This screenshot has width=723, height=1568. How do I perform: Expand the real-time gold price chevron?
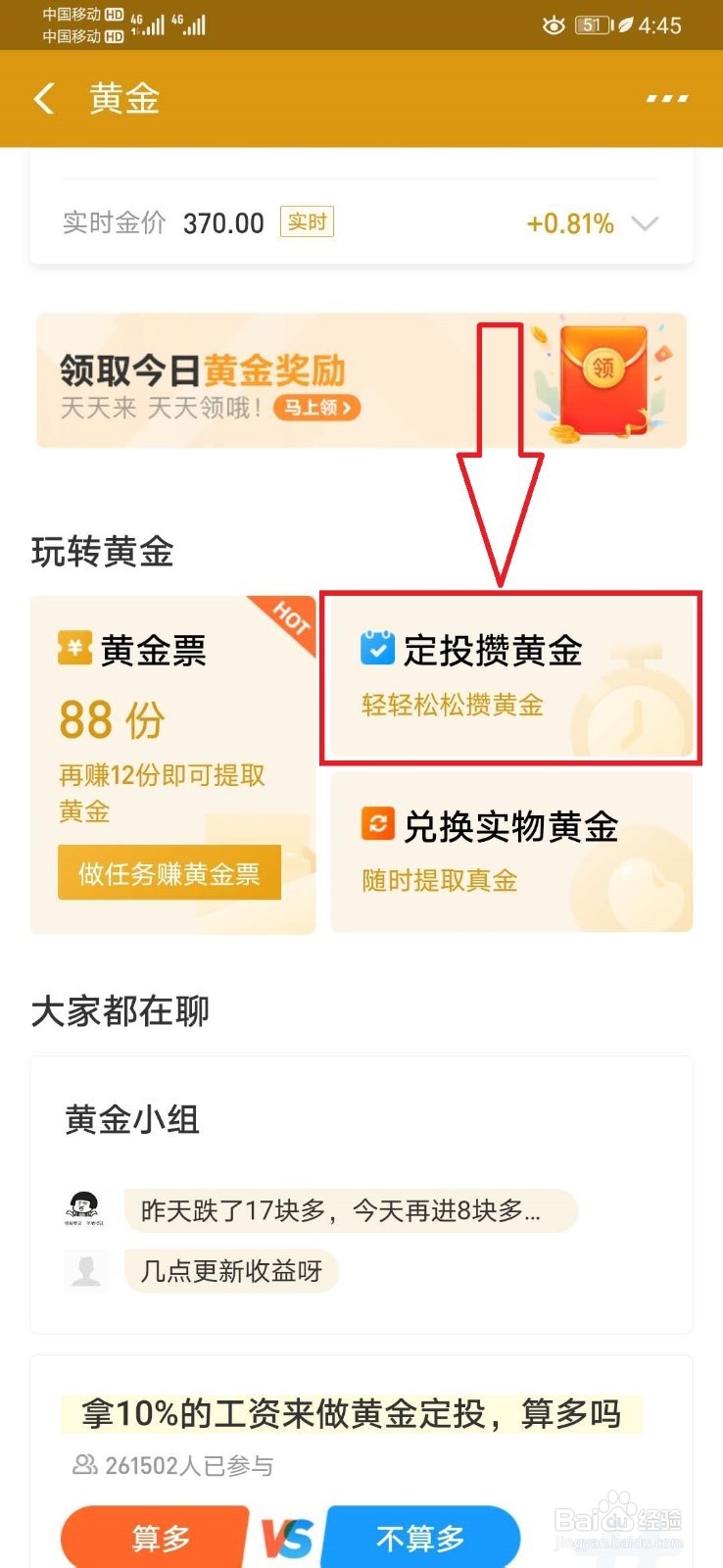pyautogui.click(x=645, y=223)
